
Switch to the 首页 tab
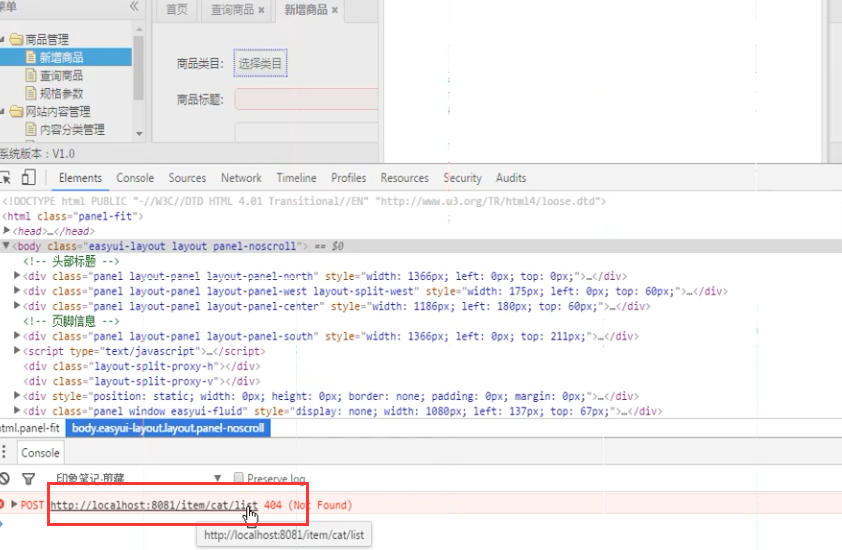pos(177,10)
